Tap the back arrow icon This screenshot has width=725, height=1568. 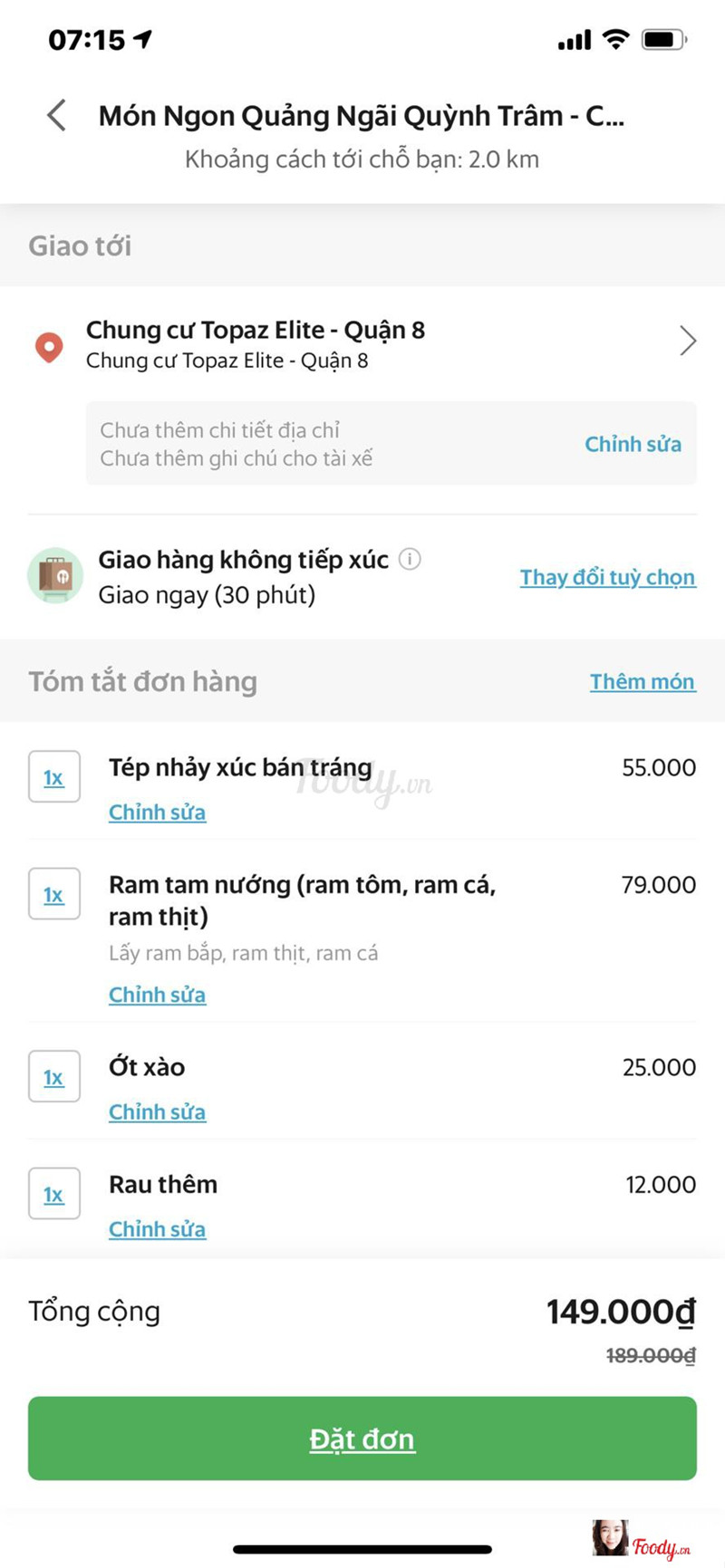pos(56,116)
